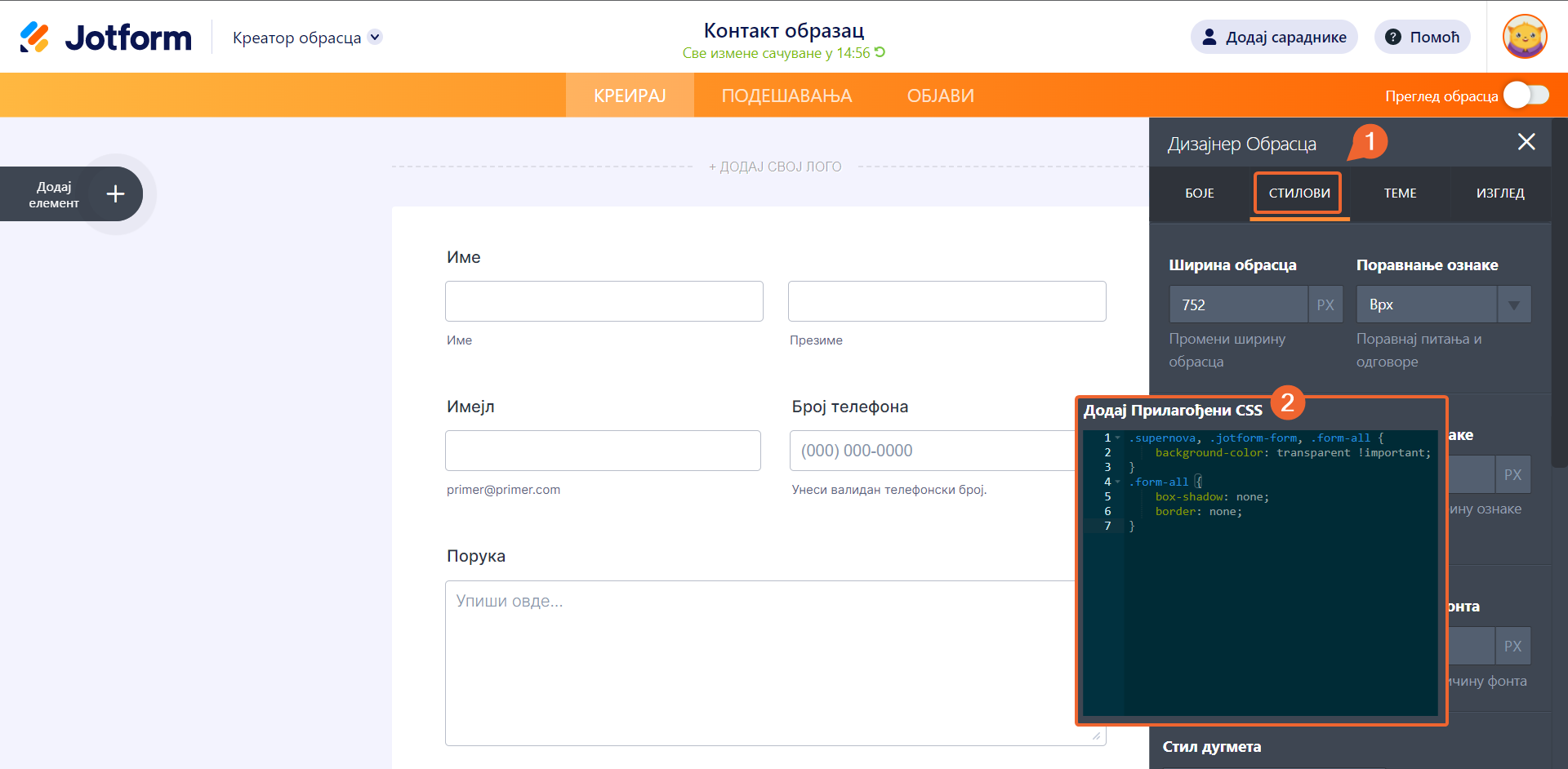This screenshot has width=1568, height=769.
Task: Click the Контакт образац form title
Action: pyautogui.click(x=784, y=30)
